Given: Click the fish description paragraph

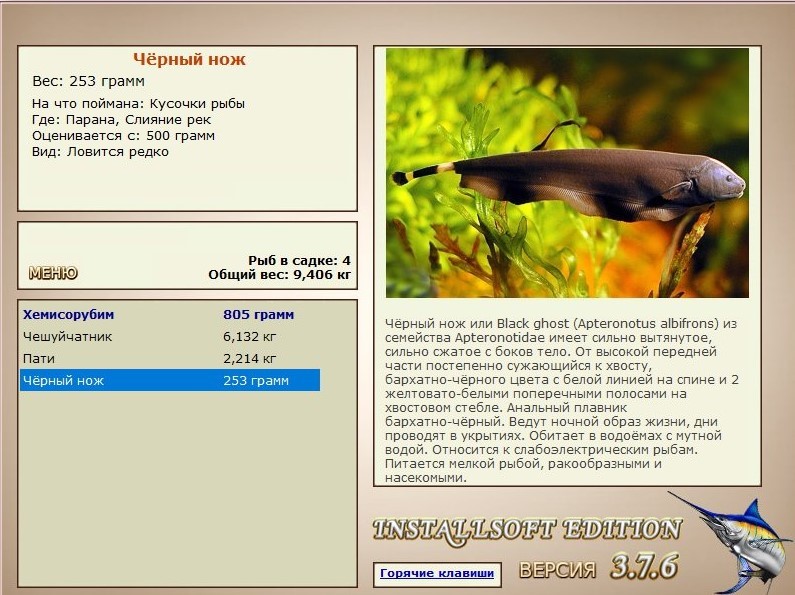Looking at the screenshot, I should tap(560, 400).
